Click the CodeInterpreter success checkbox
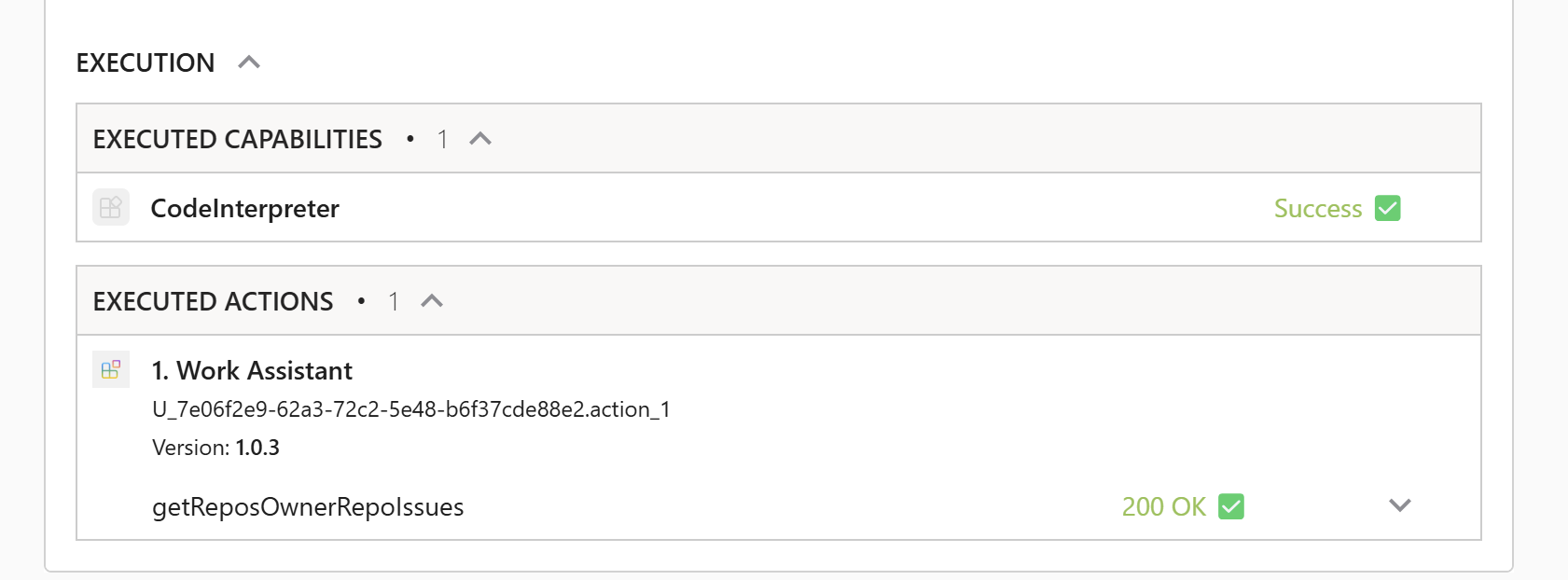The height and width of the screenshot is (580, 1568). 1387,208
